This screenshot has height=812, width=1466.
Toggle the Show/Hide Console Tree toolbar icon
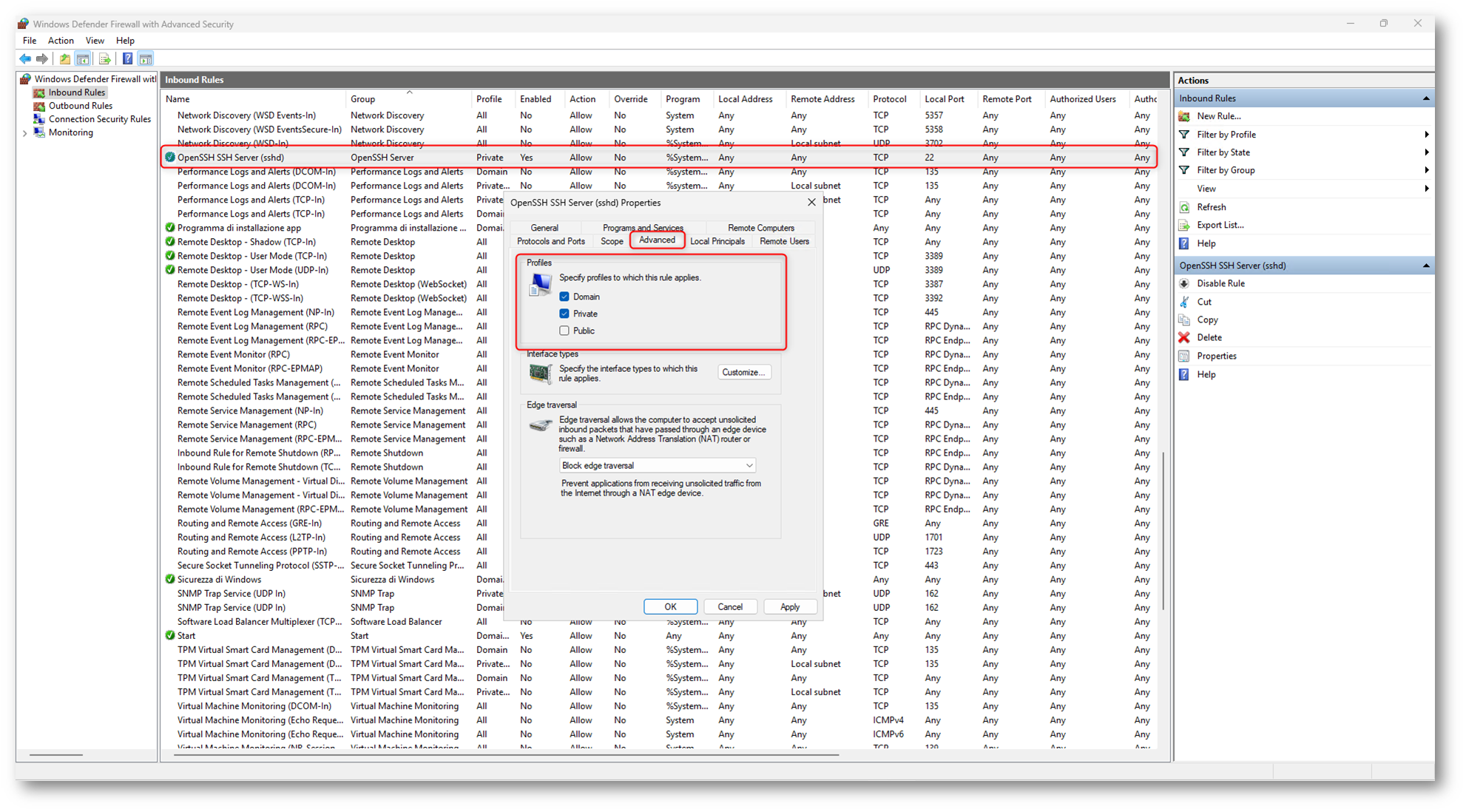(x=83, y=59)
